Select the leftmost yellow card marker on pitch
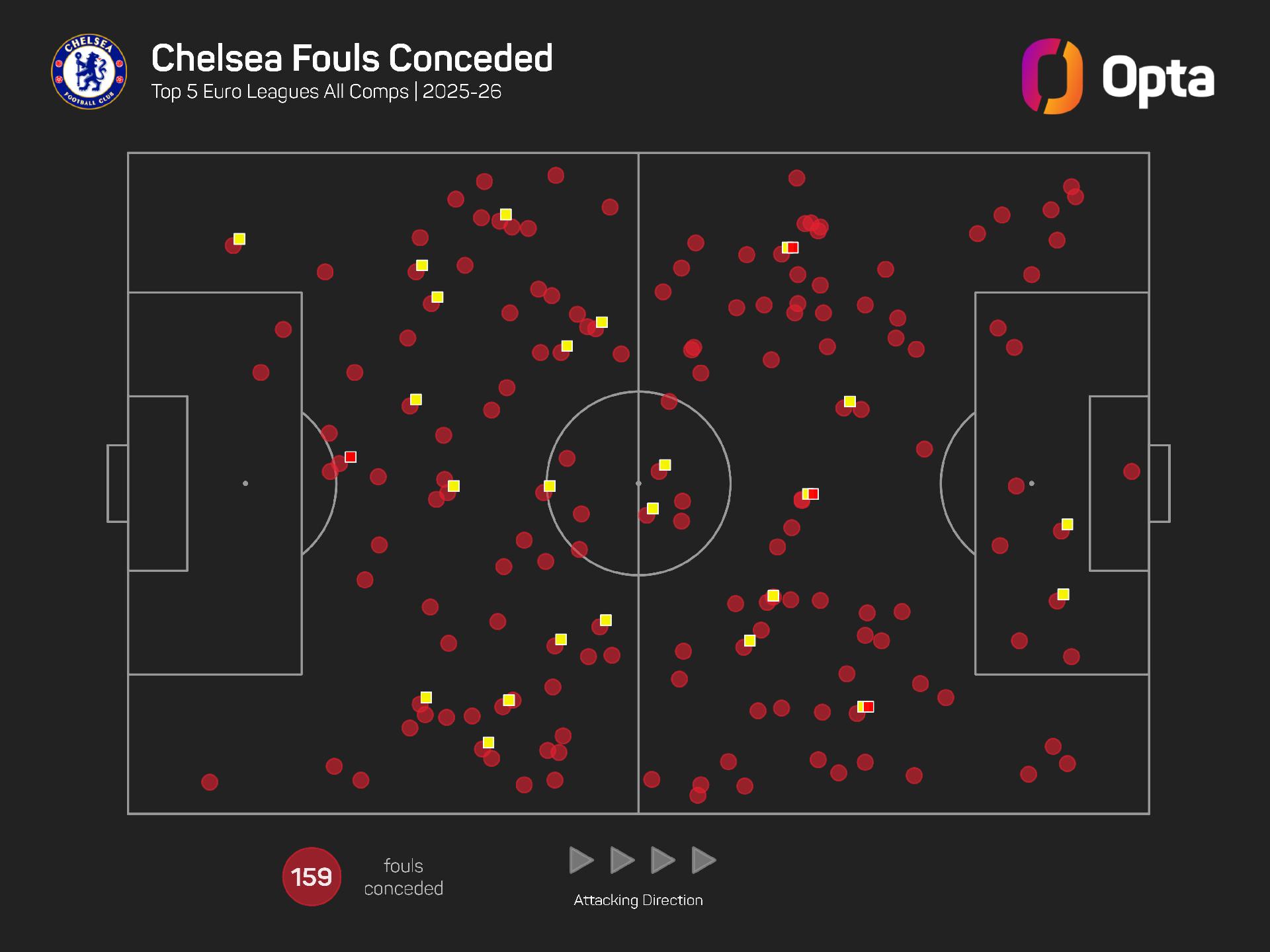This screenshot has height=952, width=1270. tap(239, 239)
